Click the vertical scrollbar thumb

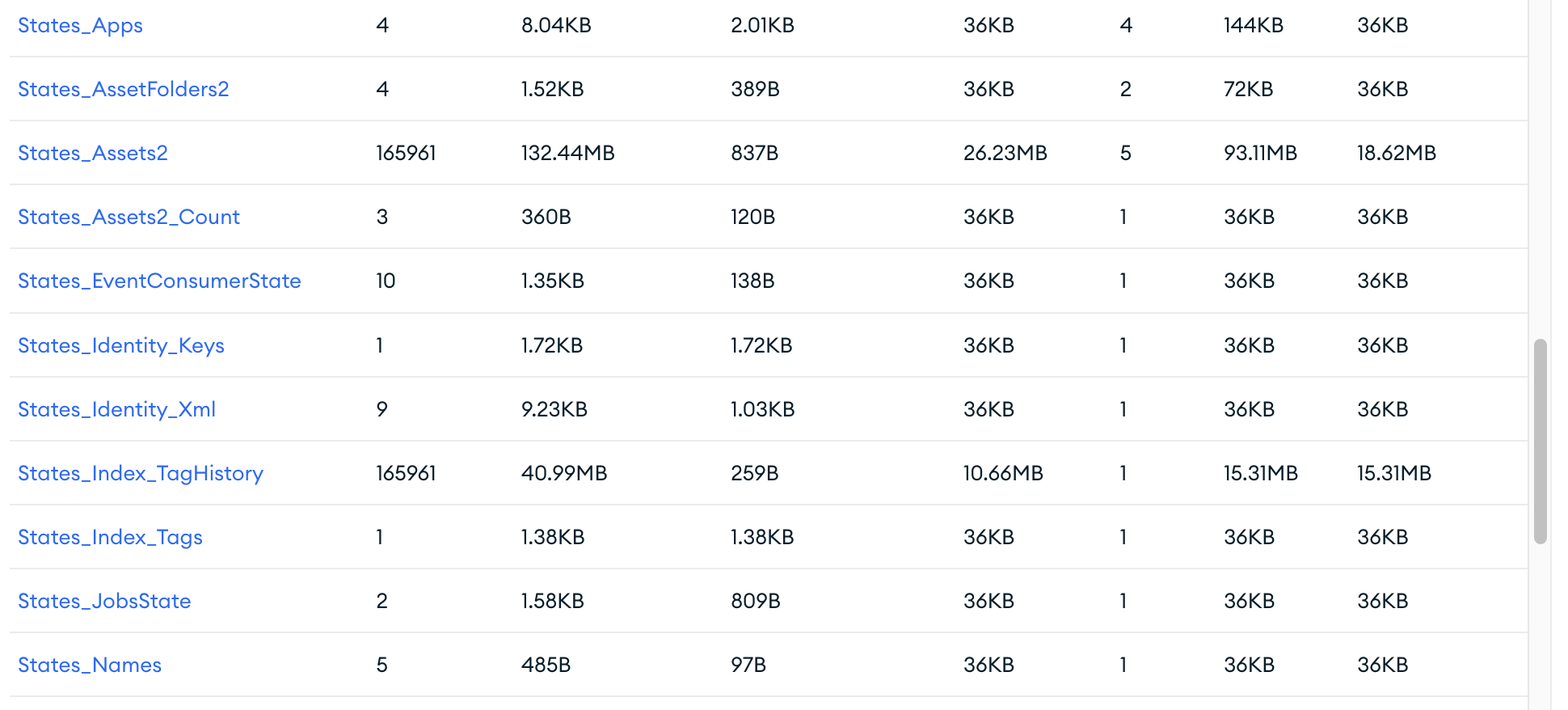tap(1541, 442)
